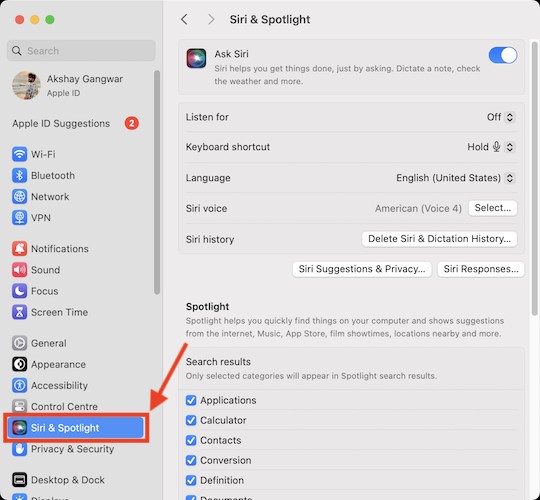540x500 pixels.
Task: Select Wi-Fi label in the sidebar
Action: coord(43,154)
